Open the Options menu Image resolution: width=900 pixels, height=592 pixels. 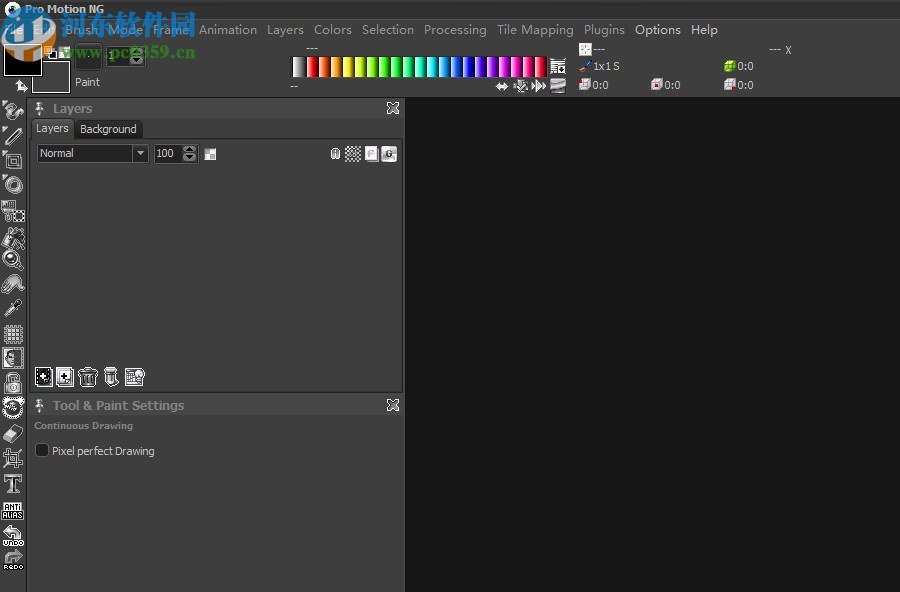[658, 30]
